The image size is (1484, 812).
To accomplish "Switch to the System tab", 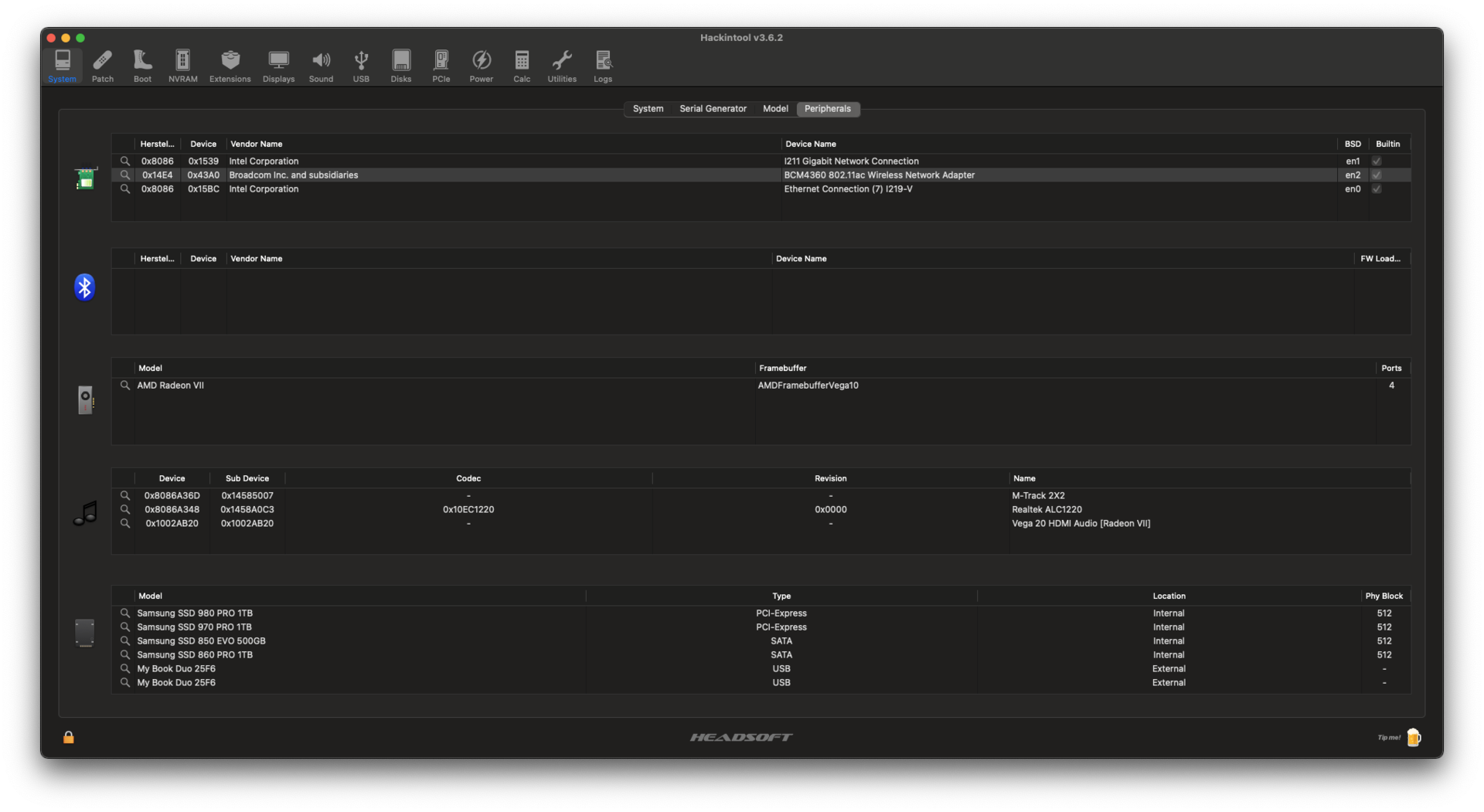I will point(648,109).
